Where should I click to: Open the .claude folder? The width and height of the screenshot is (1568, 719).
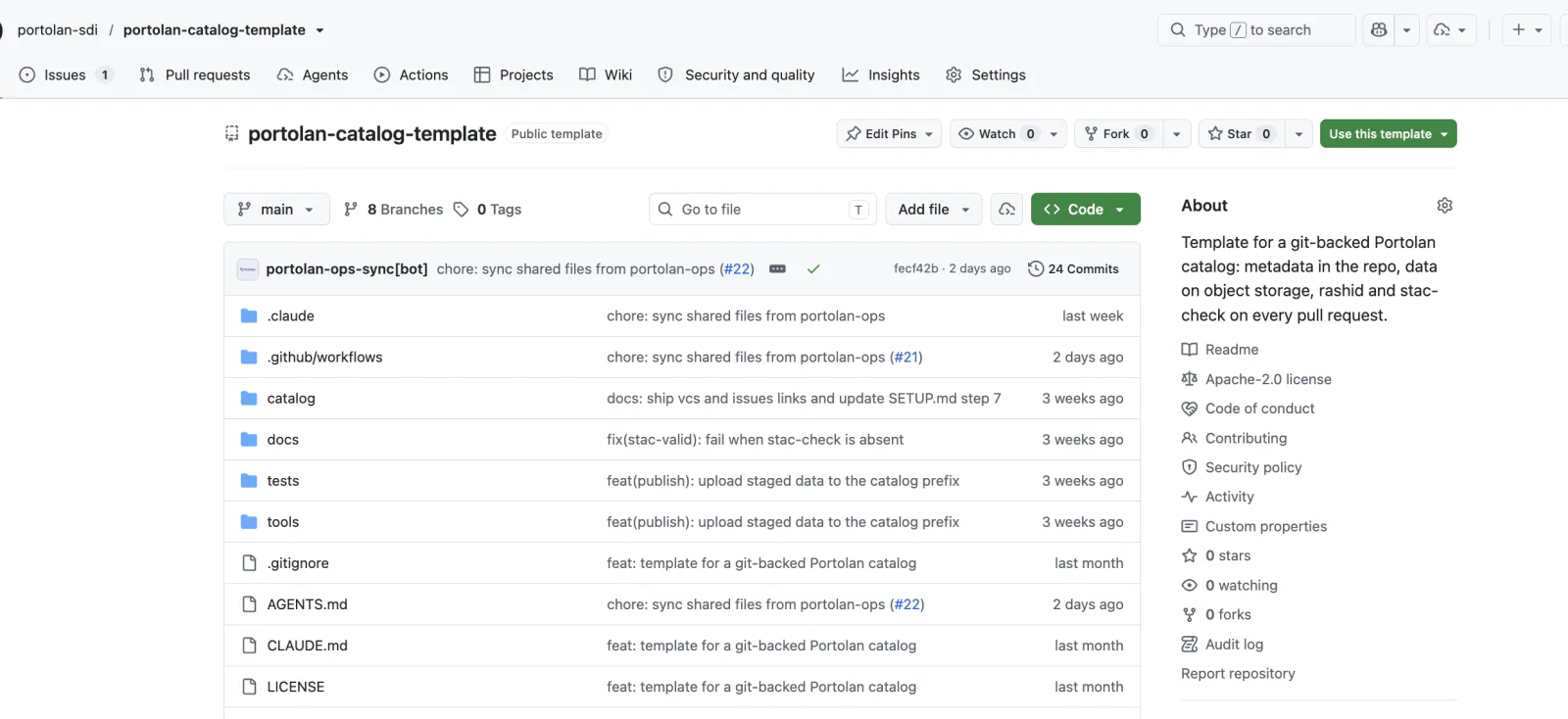291,316
